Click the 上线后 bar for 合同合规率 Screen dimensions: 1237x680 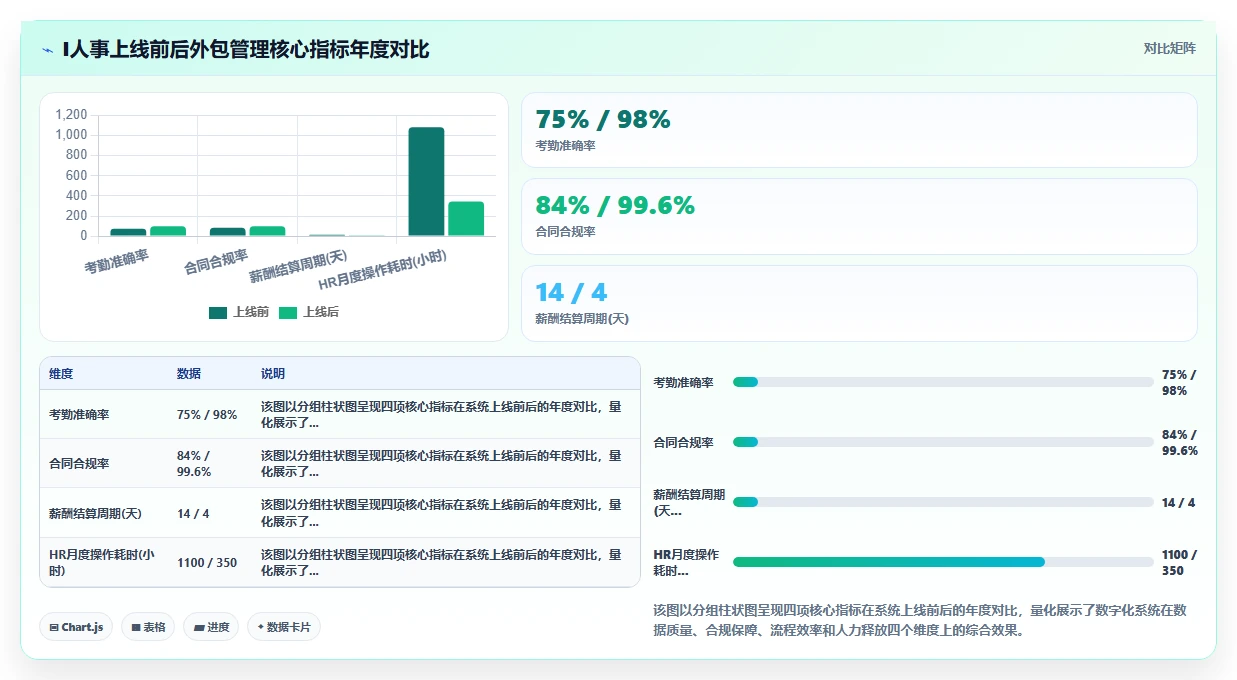[x=267, y=231]
